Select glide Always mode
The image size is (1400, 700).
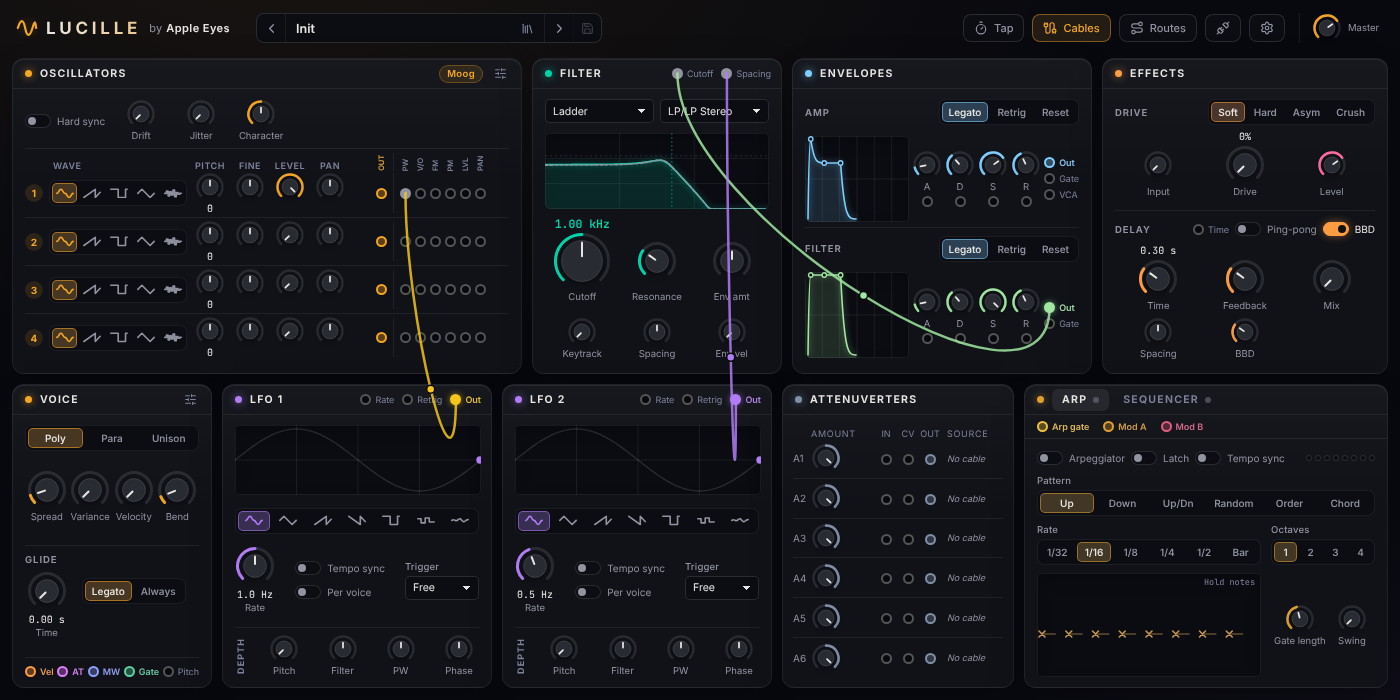click(158, 591)
